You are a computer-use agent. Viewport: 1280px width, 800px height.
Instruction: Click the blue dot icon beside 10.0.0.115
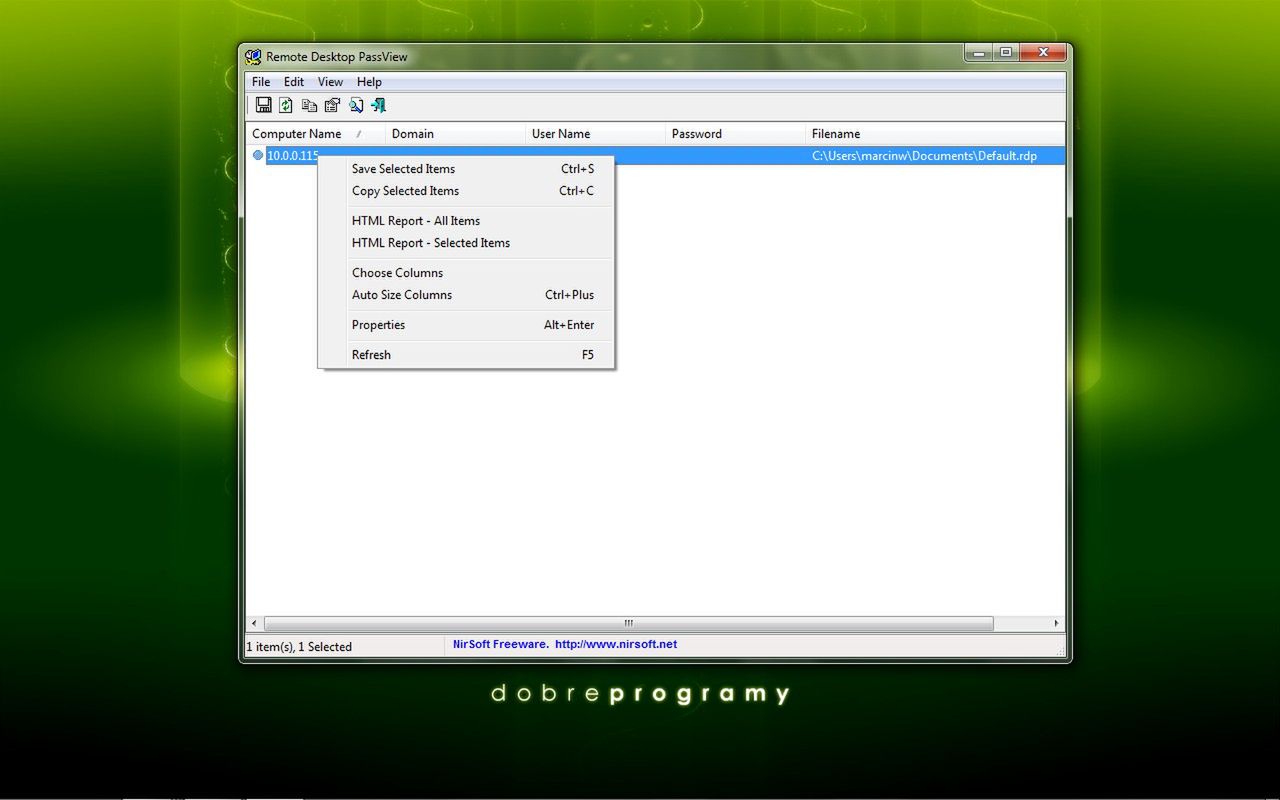[258, 155]
